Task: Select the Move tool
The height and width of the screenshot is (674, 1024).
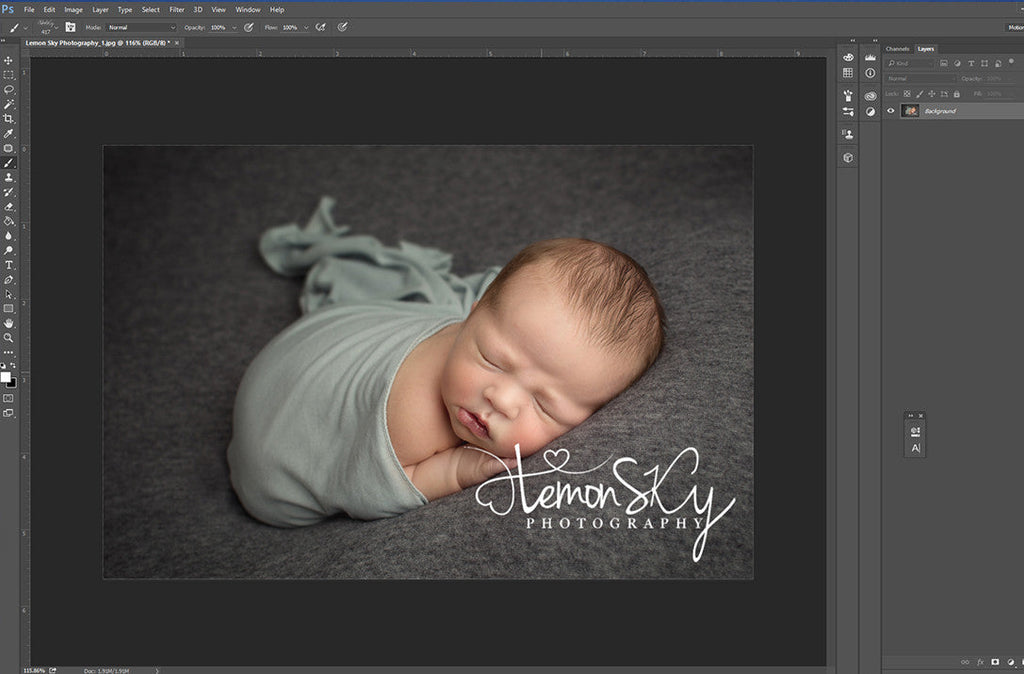Action: (x=9, y=60)
